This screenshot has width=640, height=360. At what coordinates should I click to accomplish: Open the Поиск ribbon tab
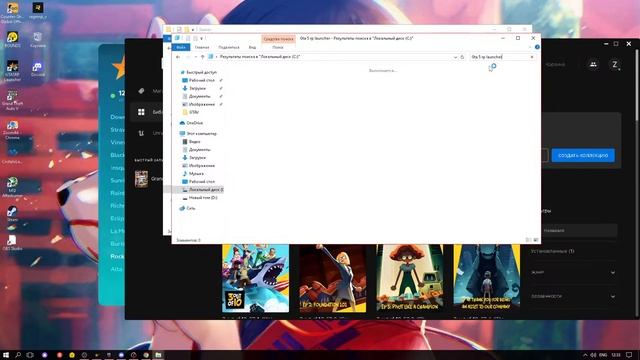pos(278,47)
